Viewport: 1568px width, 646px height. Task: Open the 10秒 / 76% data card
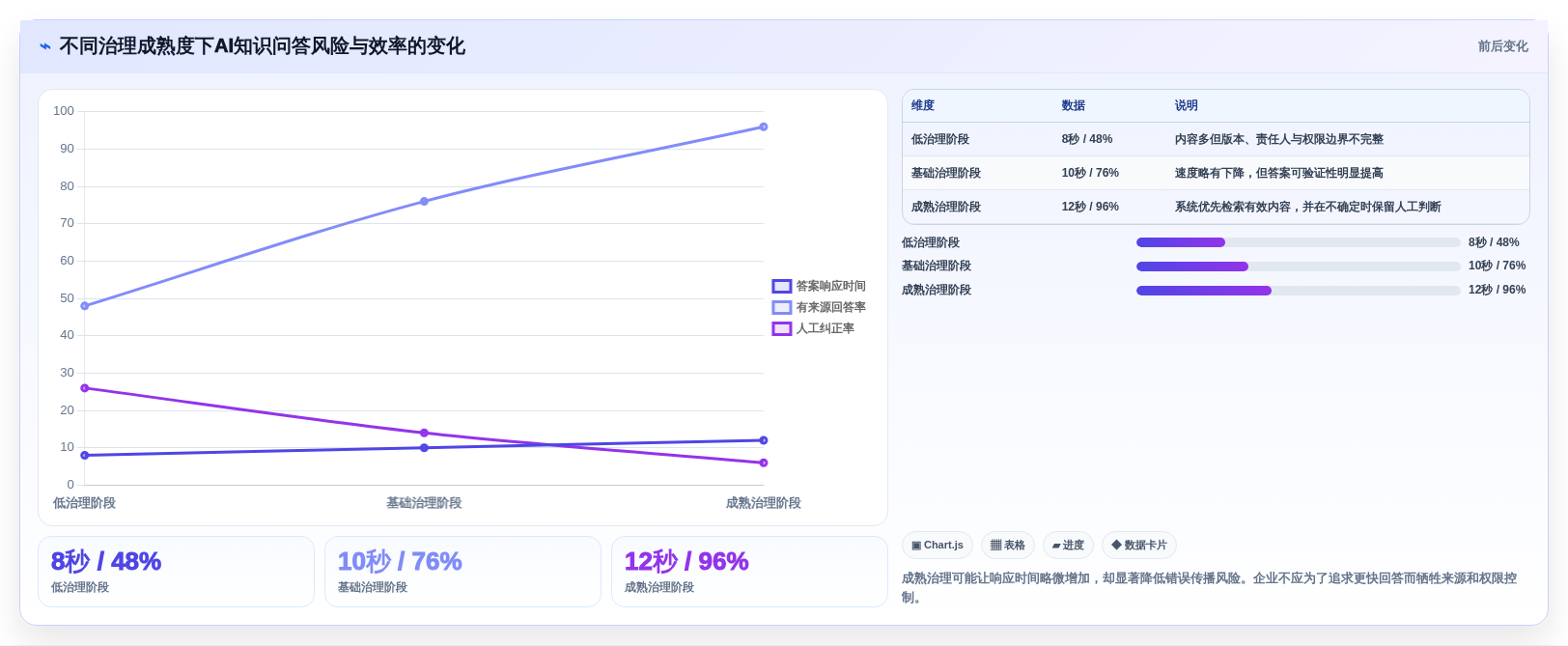click(x=462, y=572)
